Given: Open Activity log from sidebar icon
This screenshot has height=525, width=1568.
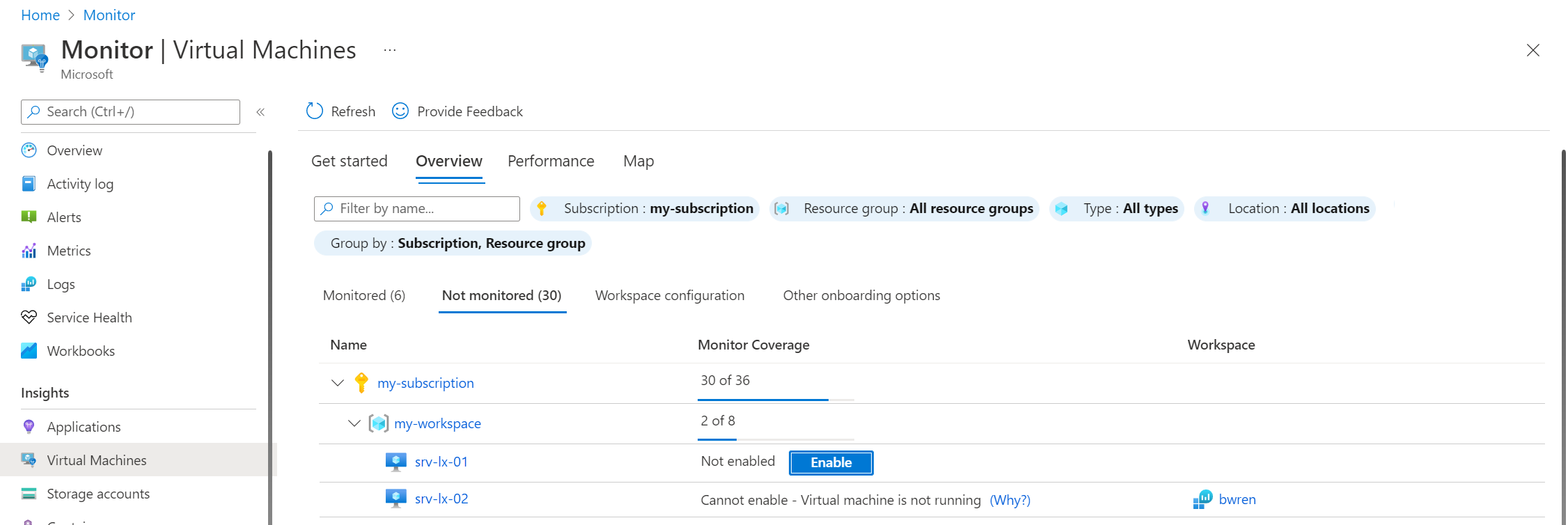Looking at the screenshot, I should pos(29,184).
